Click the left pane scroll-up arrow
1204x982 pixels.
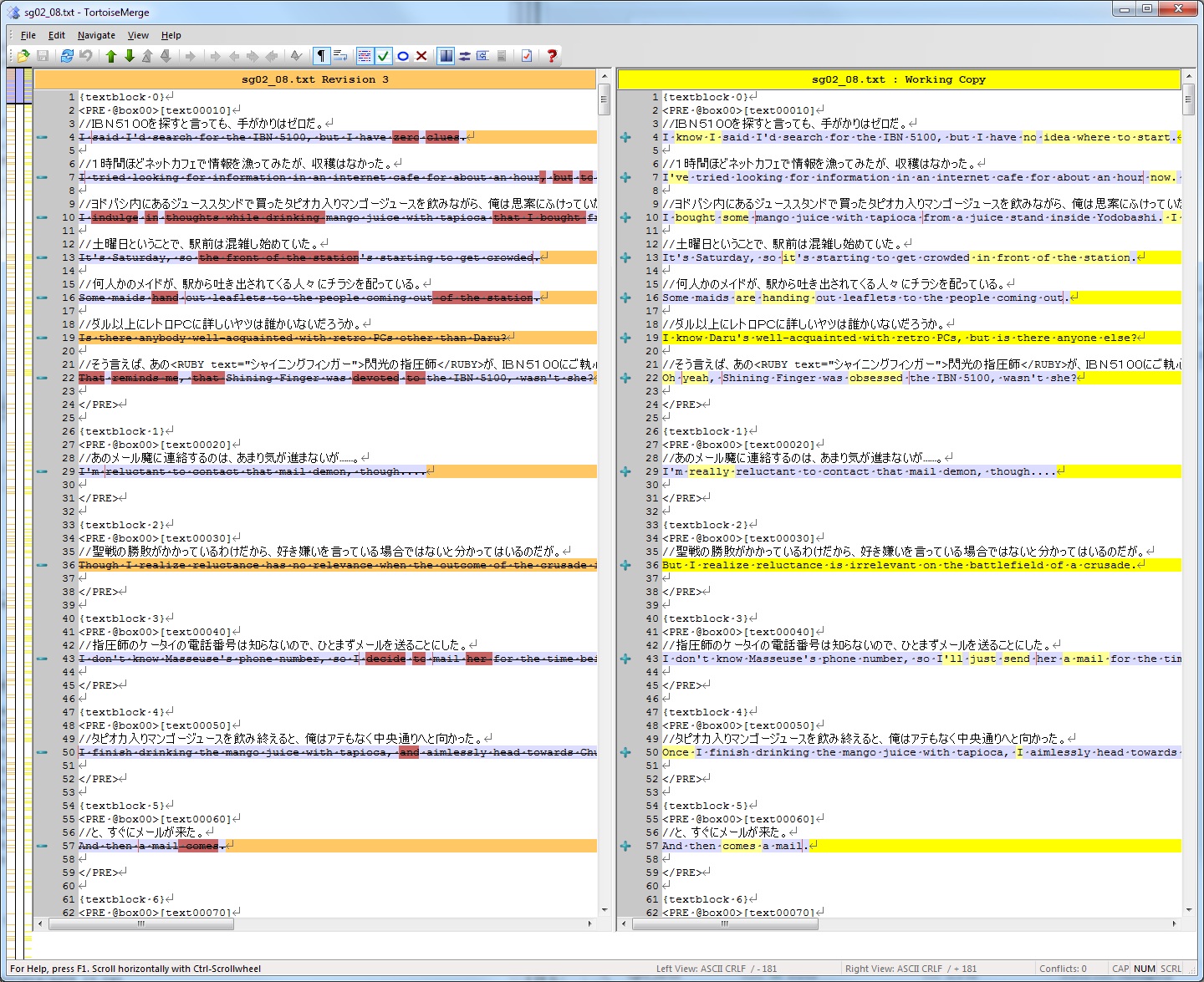coord(604,76)
